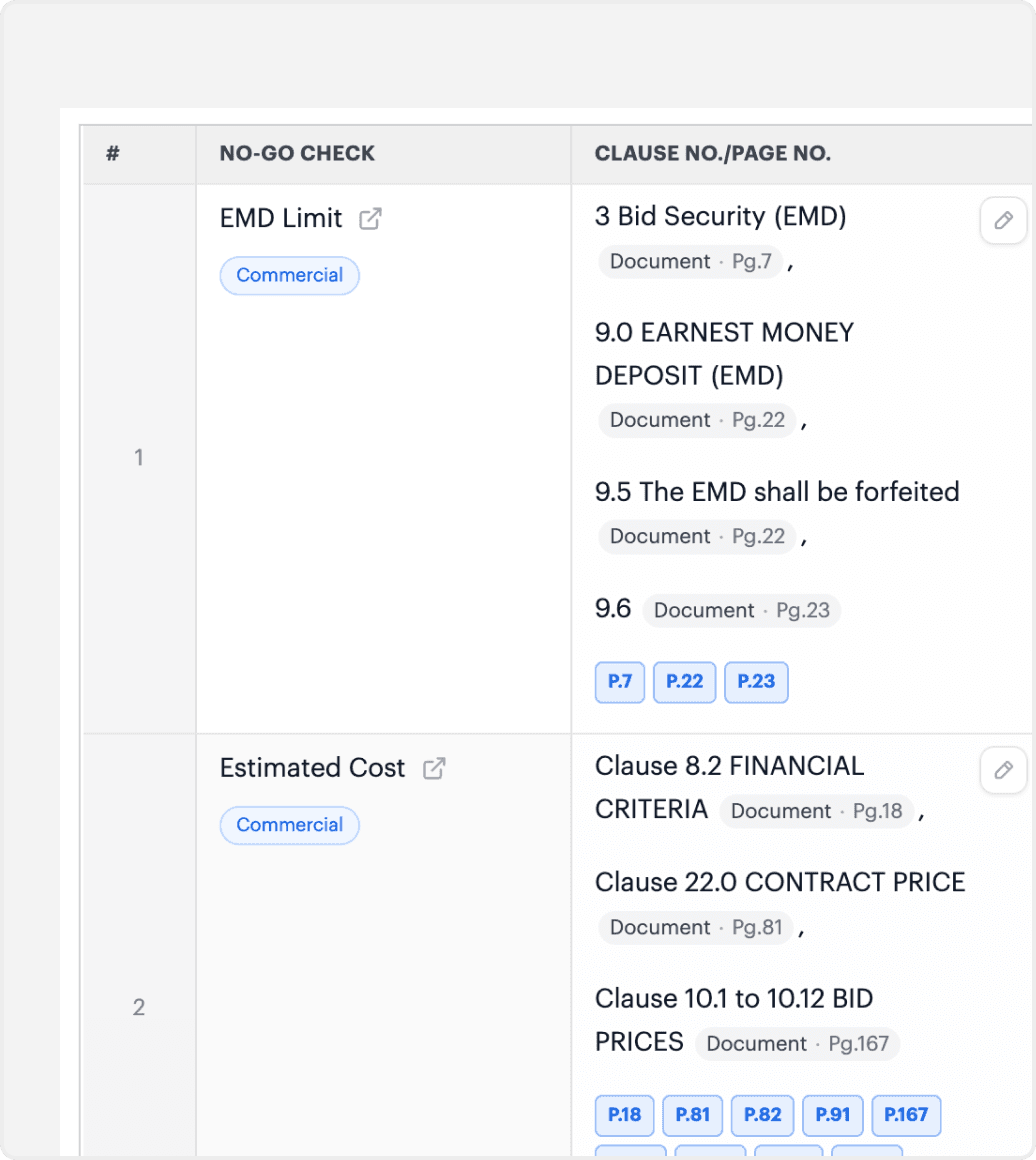Image resolution: width=1036 pixels, height=1160 pixels.
Task: Open page badge P.167 for Estimated Cost
Action: (x=906, y=1115)
